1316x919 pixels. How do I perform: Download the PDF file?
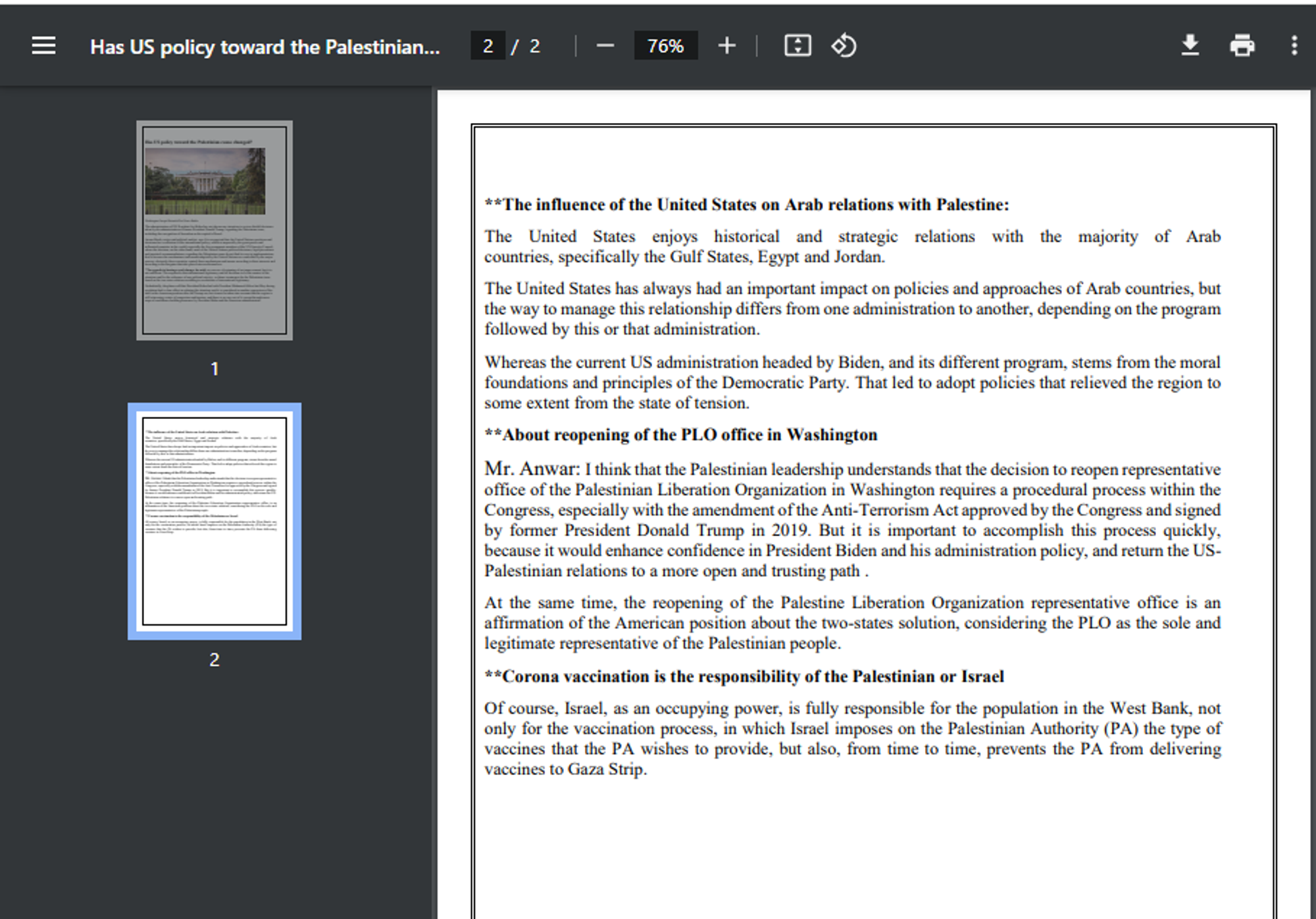click(x=1190, y=46)
